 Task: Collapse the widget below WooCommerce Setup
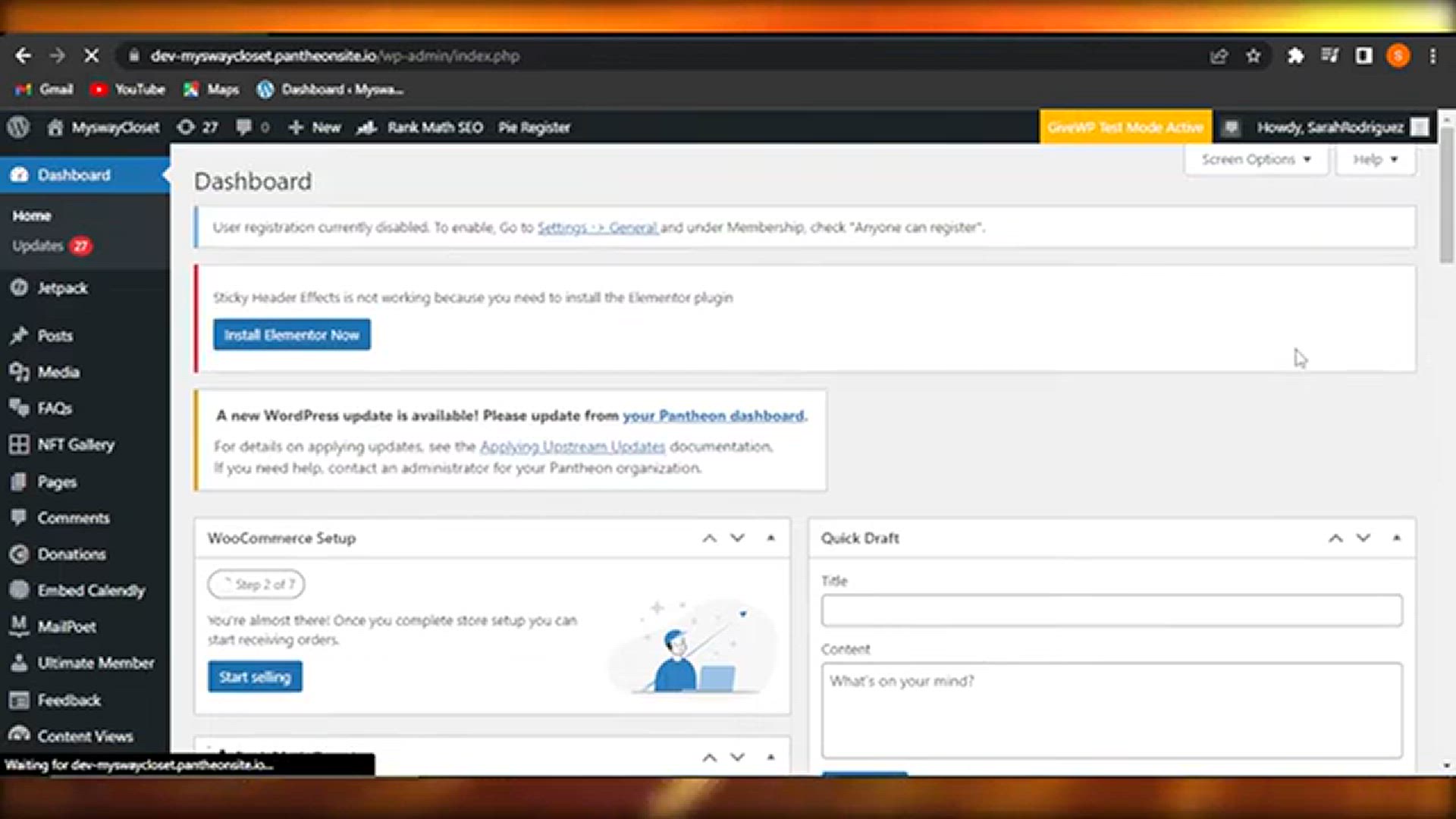click(x=770, y=757)
